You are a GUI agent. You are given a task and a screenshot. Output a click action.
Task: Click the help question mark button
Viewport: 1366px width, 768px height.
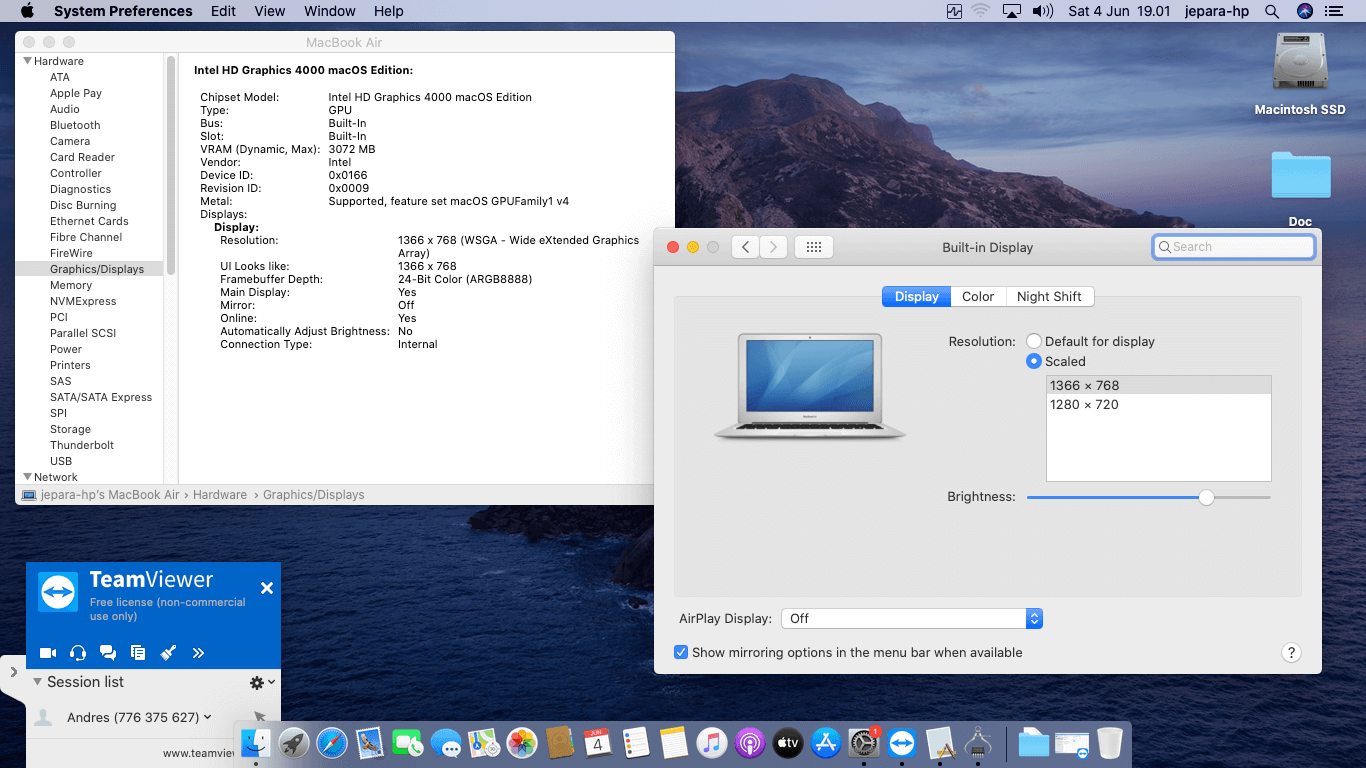[1291, 653]
